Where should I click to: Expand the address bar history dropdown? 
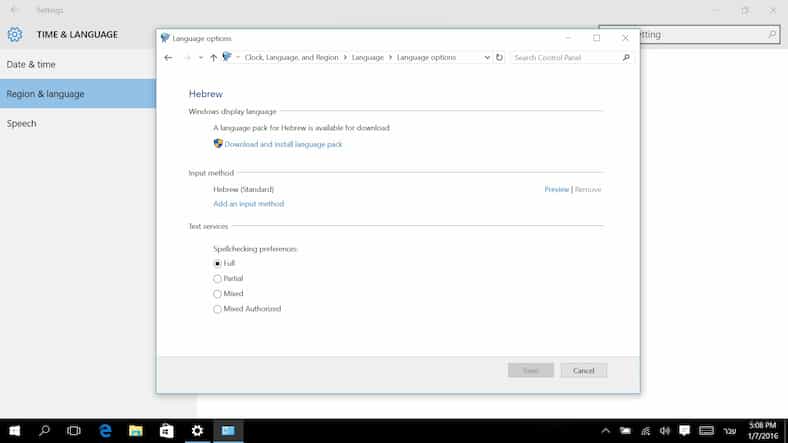pos(487,58)
